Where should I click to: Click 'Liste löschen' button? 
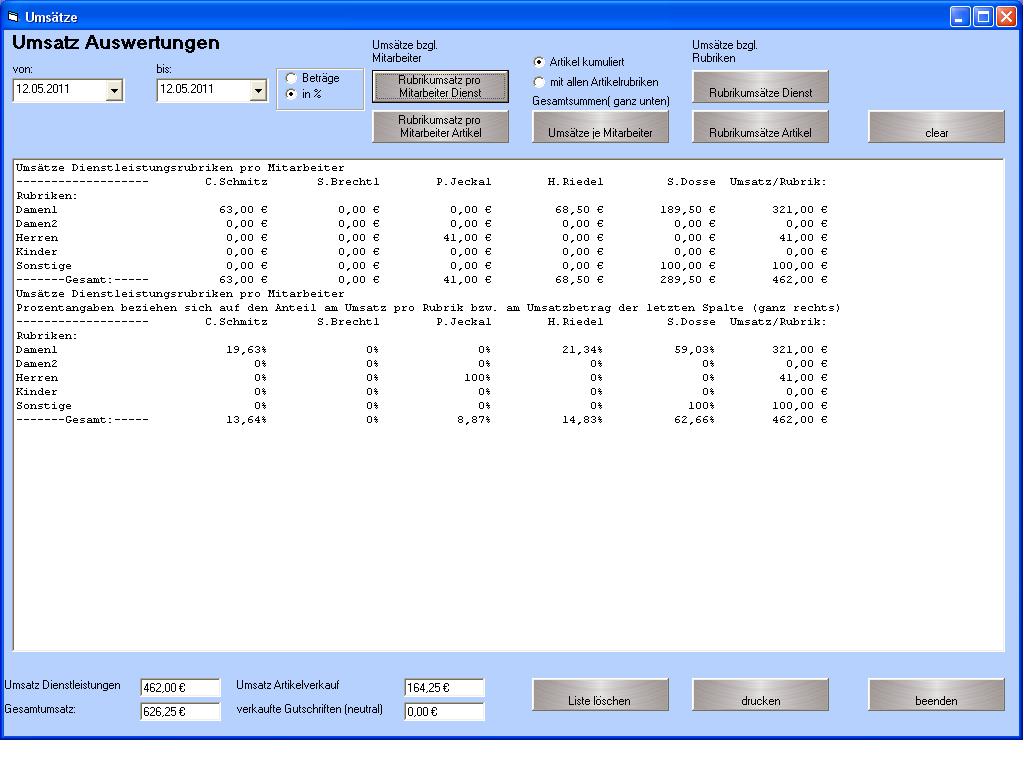tap(600, 695)
